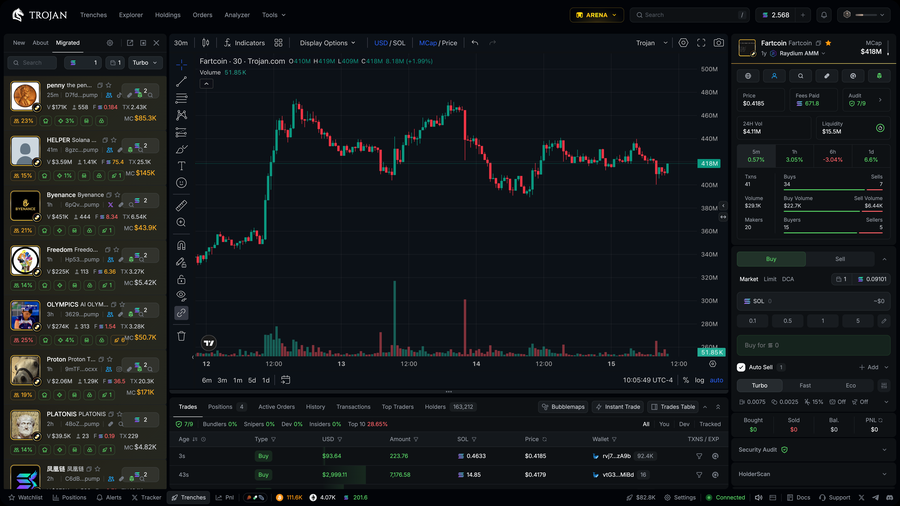Image resolution: width=900 pixels, height=506 pixels.
Task: Open chart settings gear icon
Action: click(683, 42)
